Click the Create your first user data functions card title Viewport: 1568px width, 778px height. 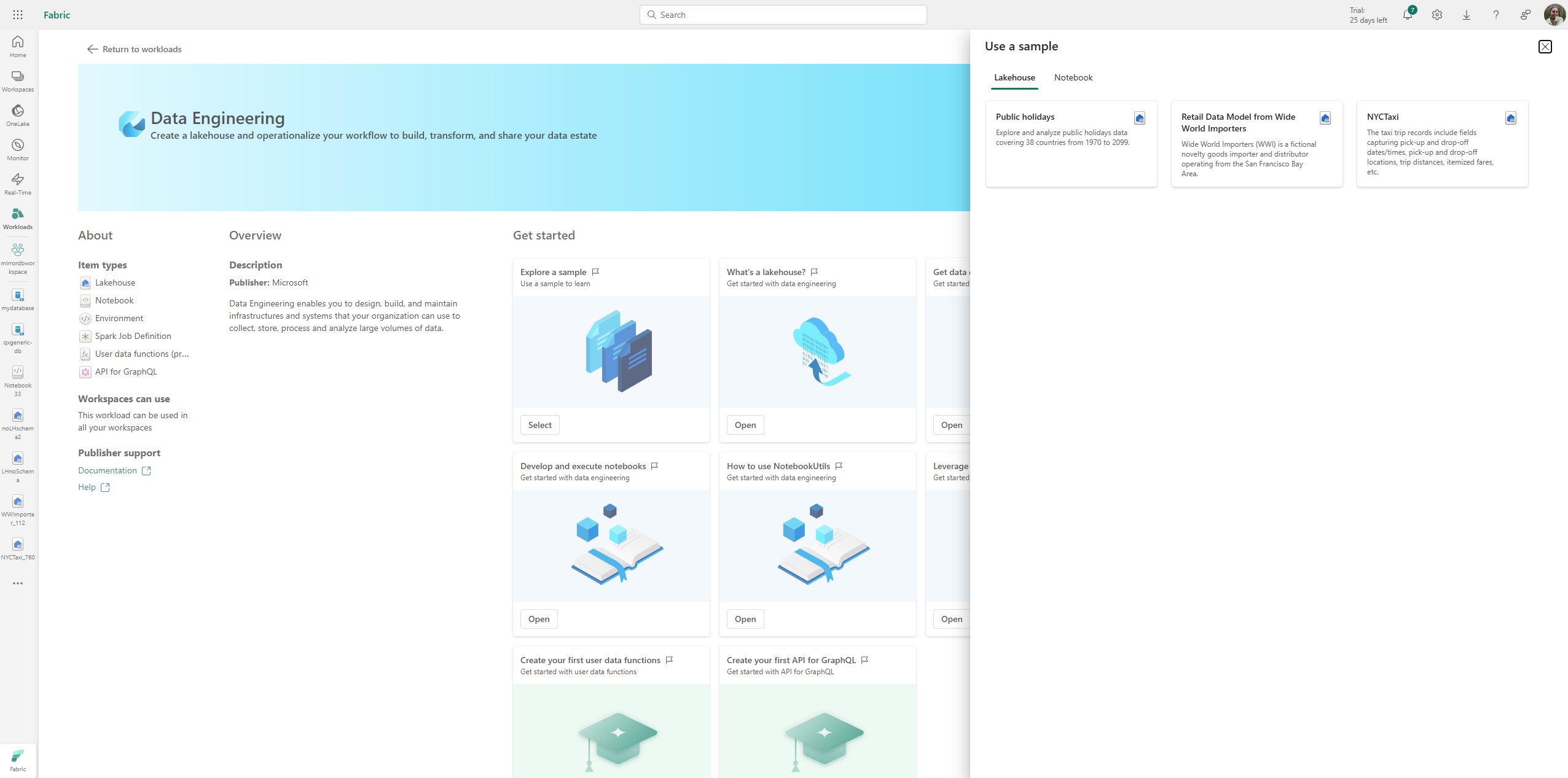[590, 660]
